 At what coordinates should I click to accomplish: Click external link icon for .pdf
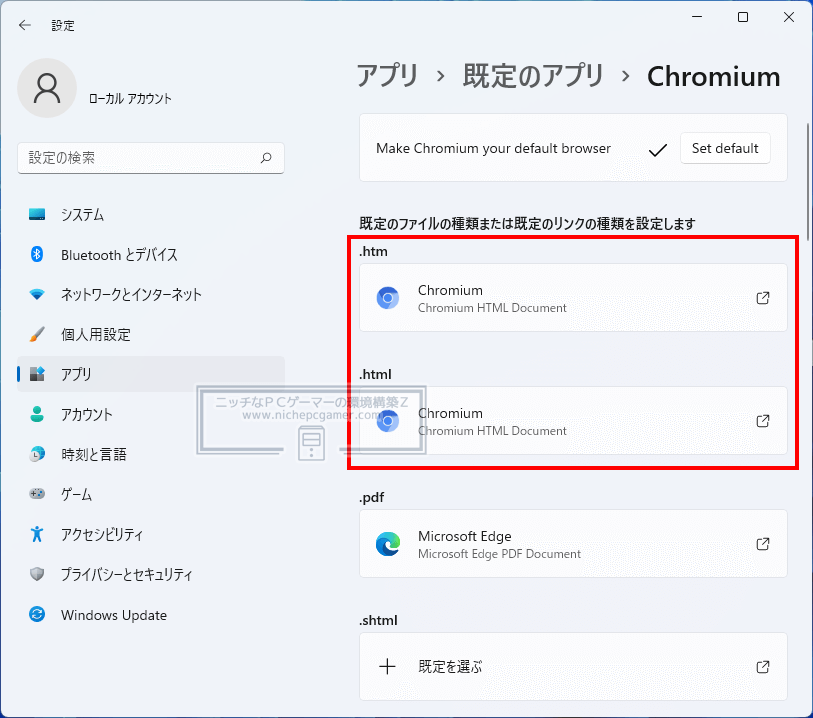763,543
